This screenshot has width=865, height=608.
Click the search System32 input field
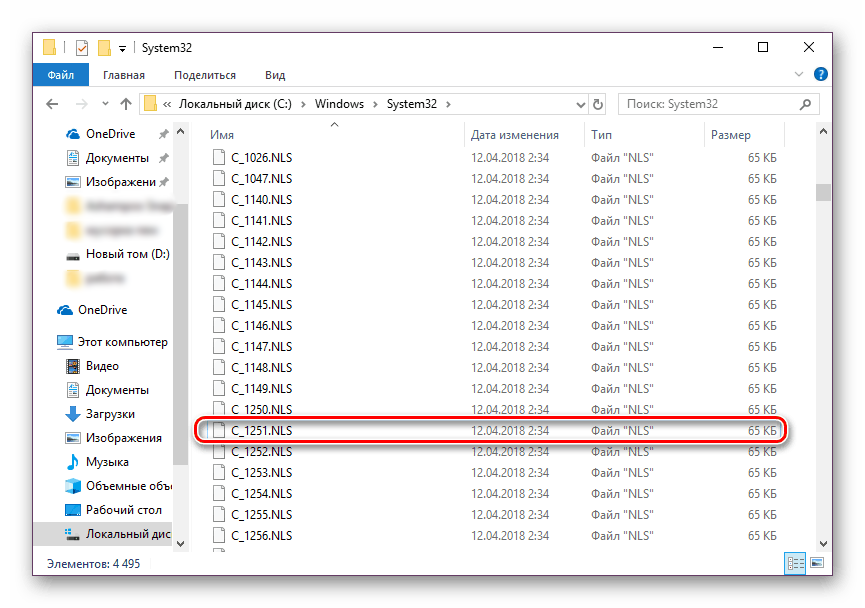709,104
